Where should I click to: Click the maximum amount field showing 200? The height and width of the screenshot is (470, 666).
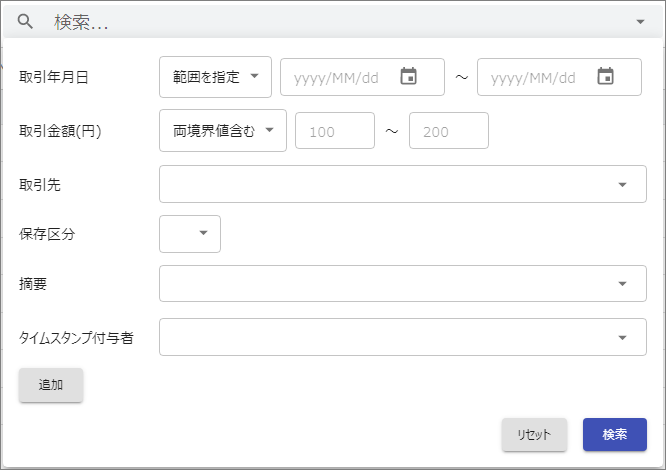coord(449,131)
